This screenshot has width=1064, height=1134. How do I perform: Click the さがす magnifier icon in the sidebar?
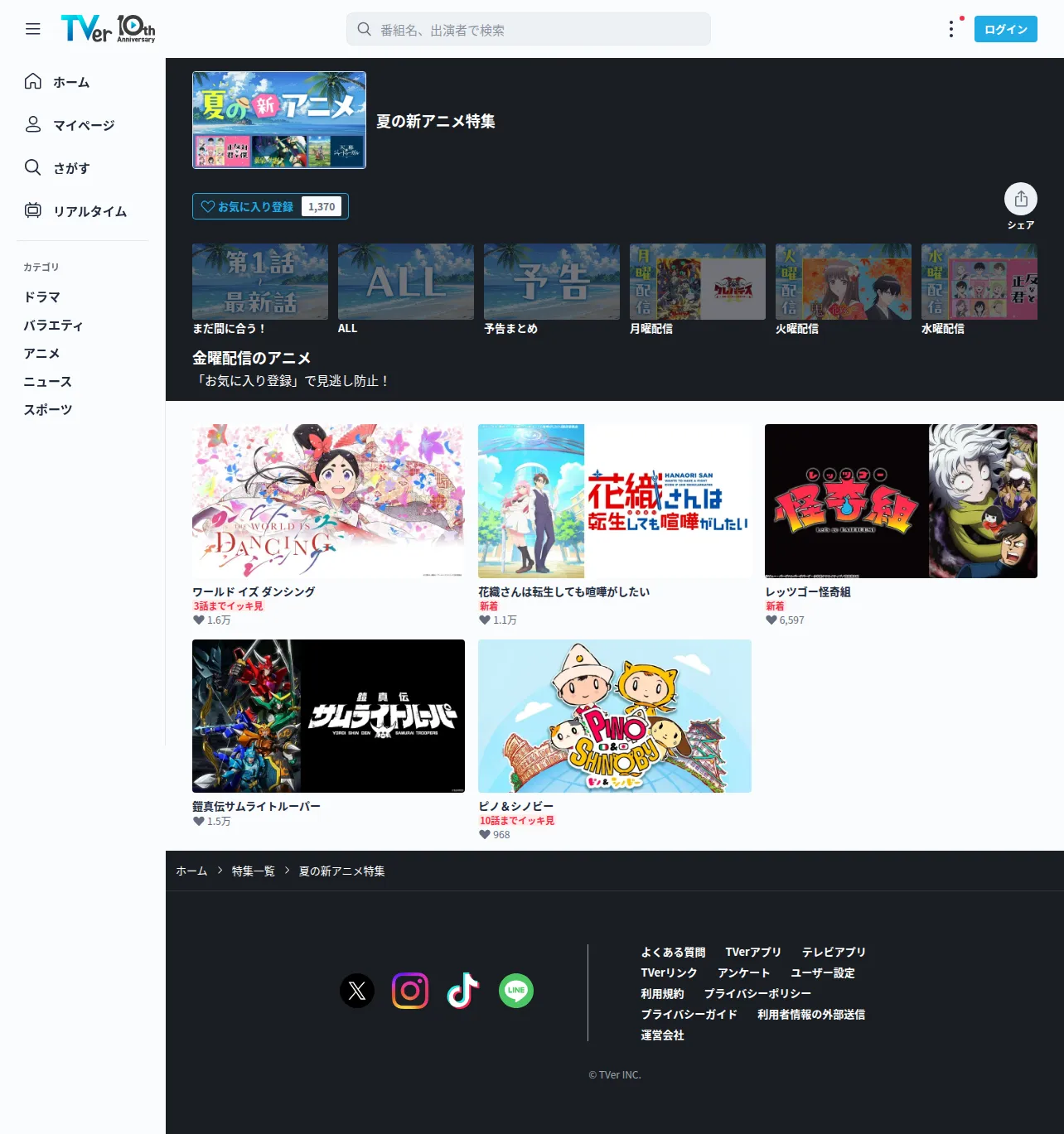(x=33, y=167)
